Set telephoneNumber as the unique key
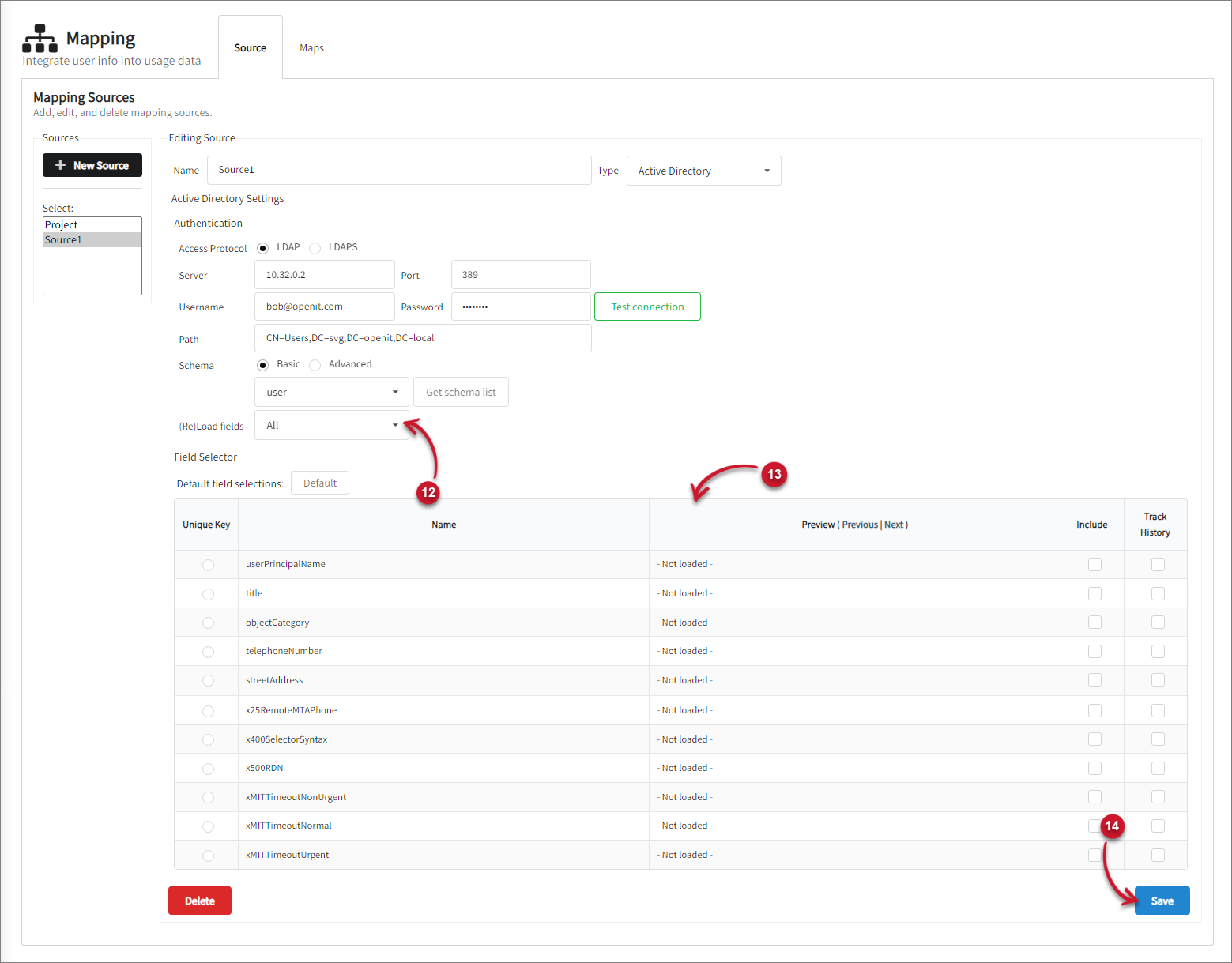Screen dimensions: 1232x963 tap(208, 652)
